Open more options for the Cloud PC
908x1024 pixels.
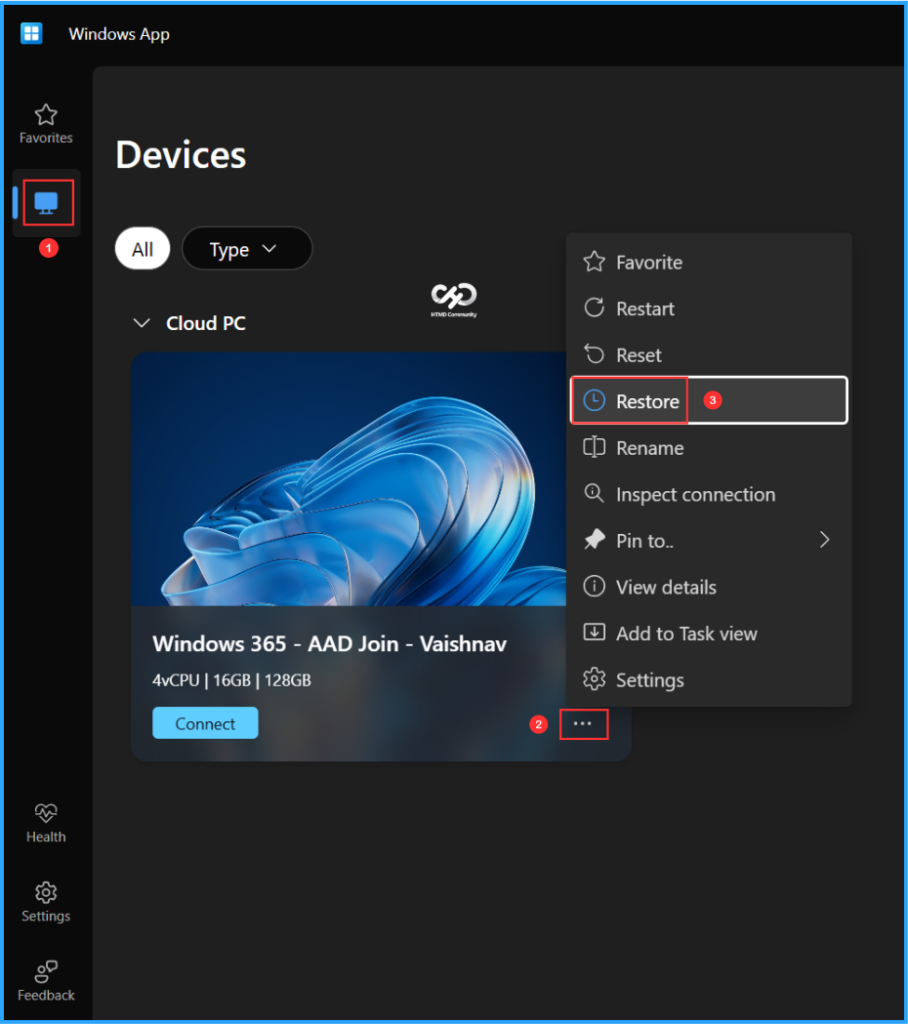click(583, 723)
